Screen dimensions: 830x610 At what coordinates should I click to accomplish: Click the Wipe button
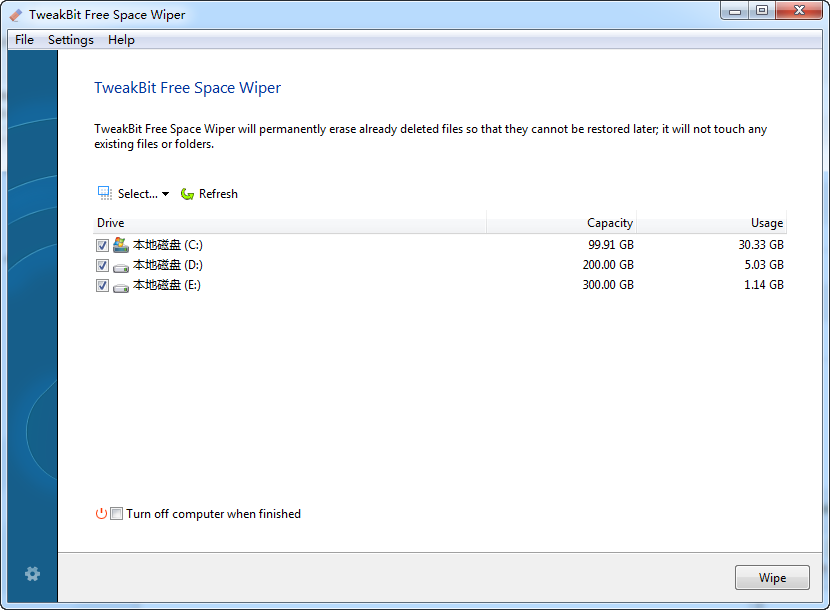772,578
